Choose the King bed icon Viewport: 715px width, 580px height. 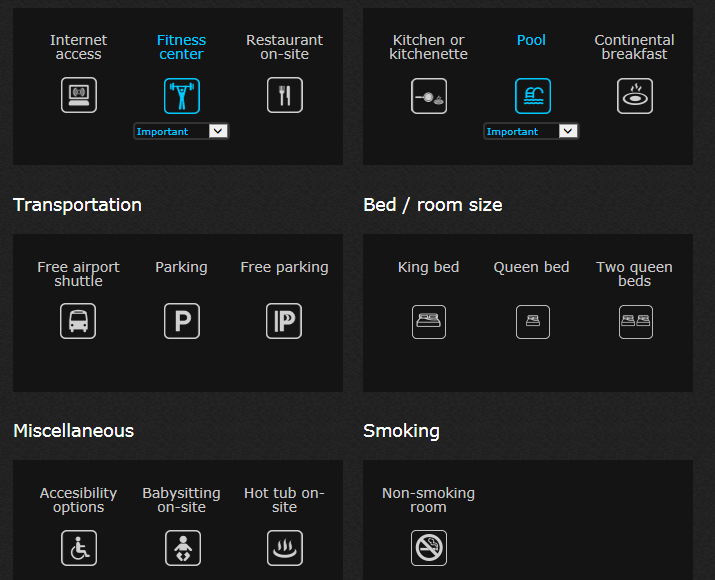point(429,322)
